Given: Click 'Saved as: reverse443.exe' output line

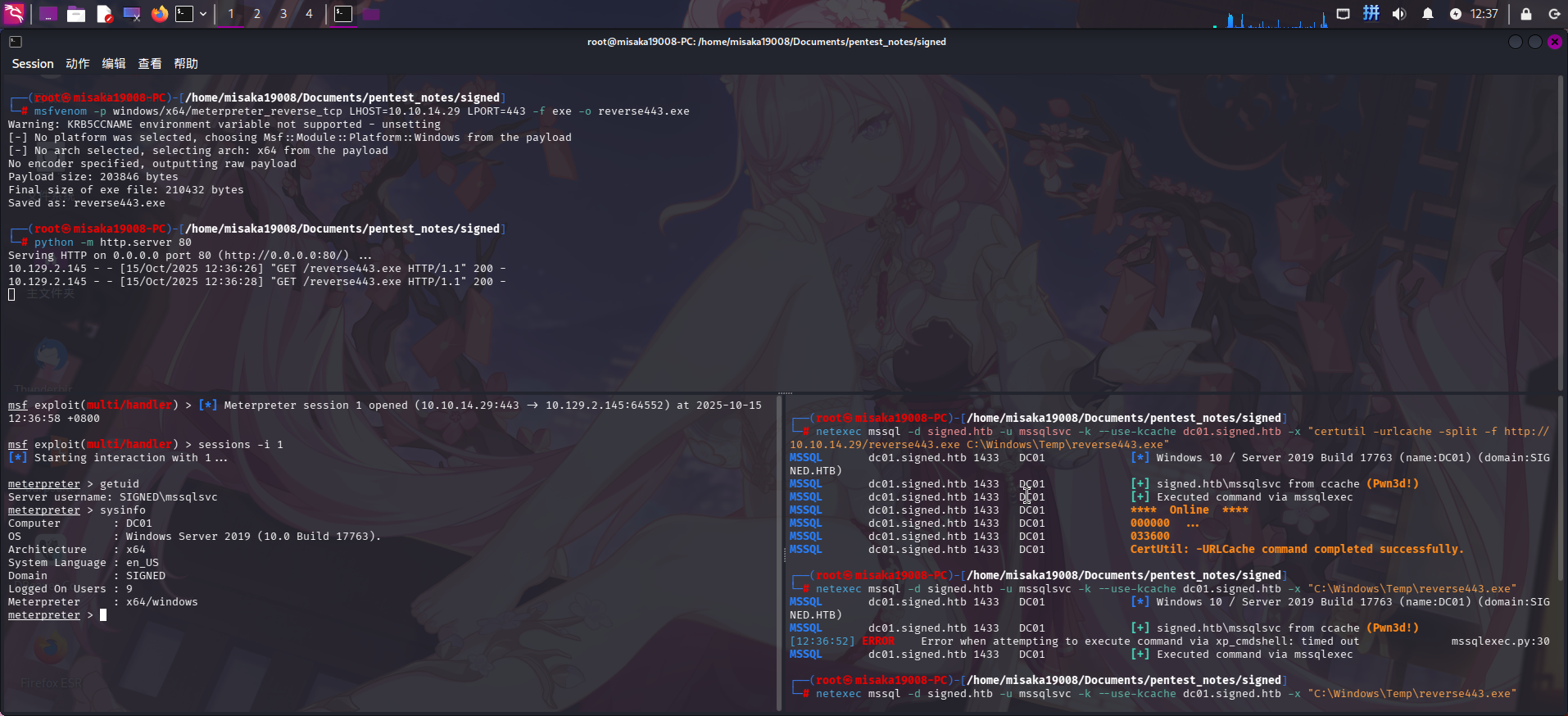Looking at the screenshot, I should (86, 203).
